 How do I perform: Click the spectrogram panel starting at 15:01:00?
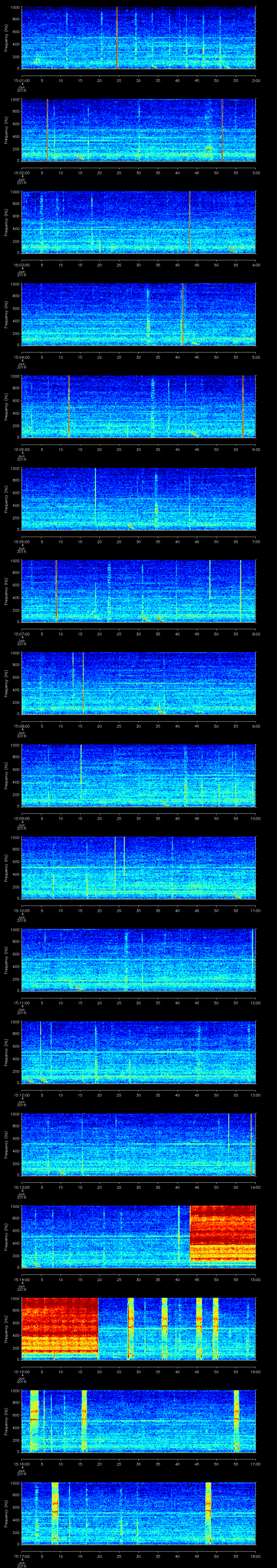[139, 38]
